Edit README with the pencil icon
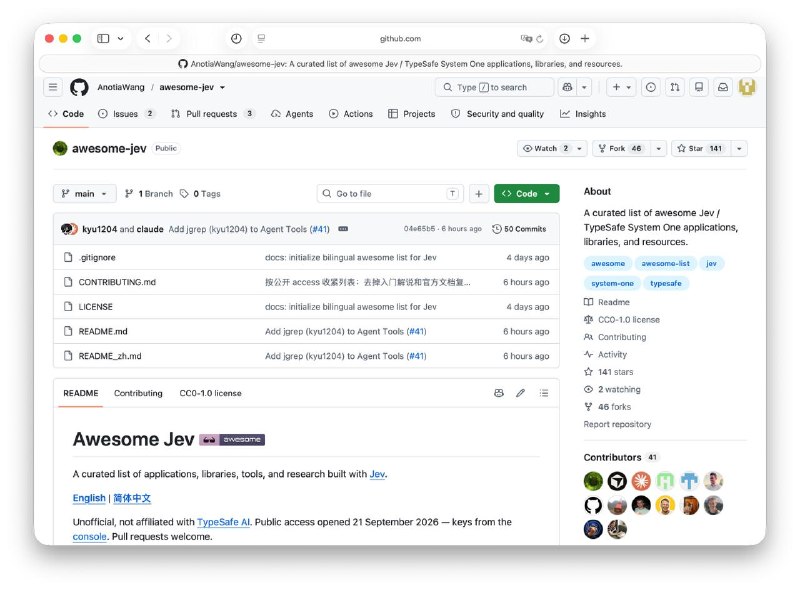The image size is (800, 590). coord(520,393)
